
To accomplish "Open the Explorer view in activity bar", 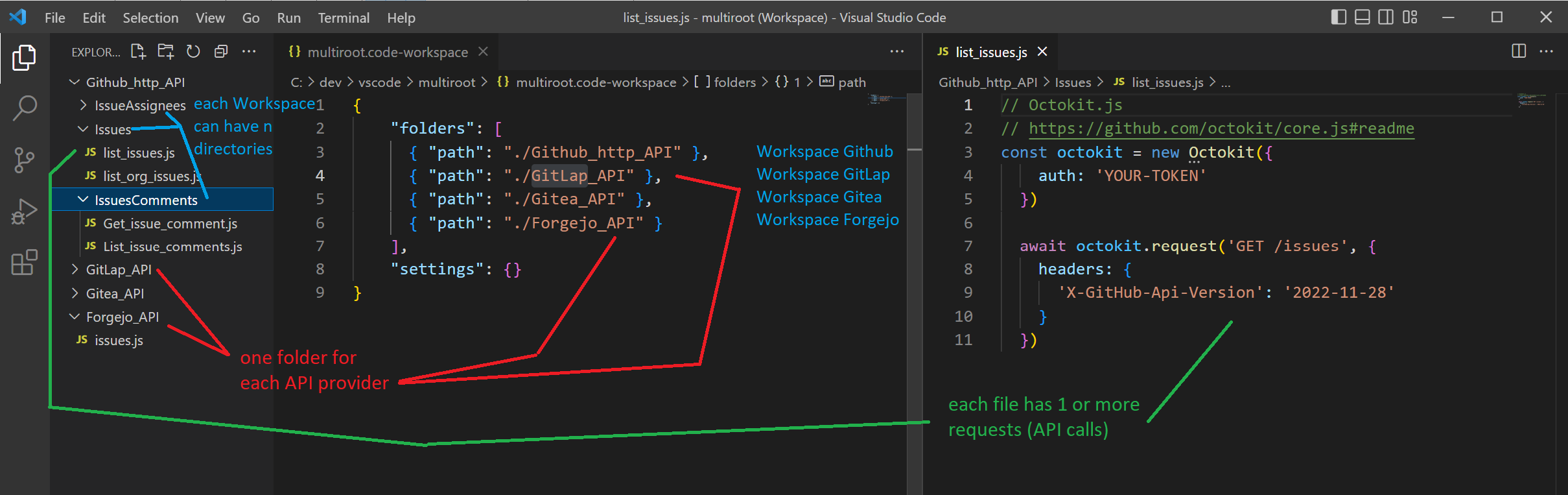I will [24, 58].
